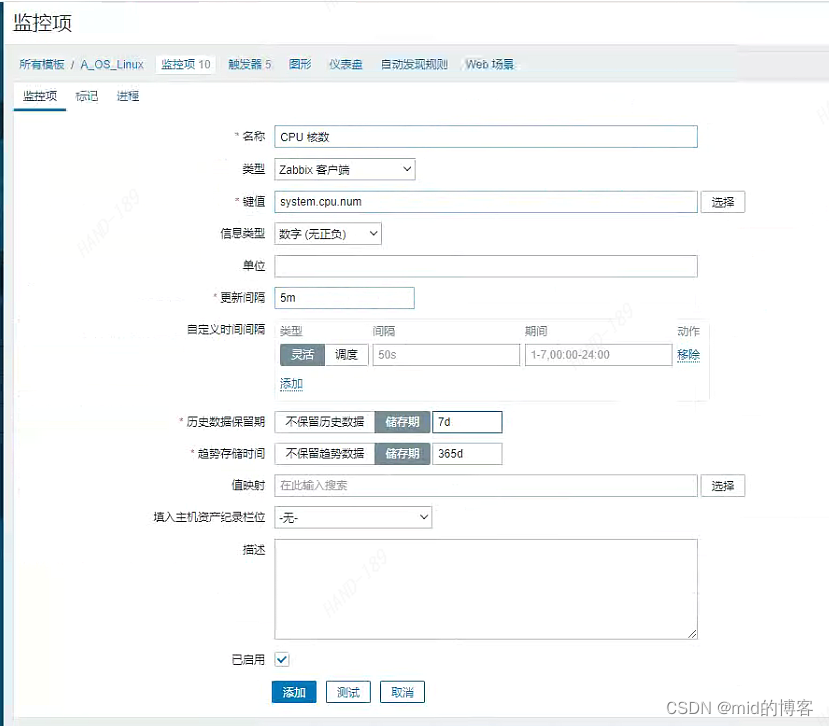This screenshot has height=726, width=829.
Task: Open the 填入主机资产纪录栏位 dropdown
Action: (x=353, y=518)
